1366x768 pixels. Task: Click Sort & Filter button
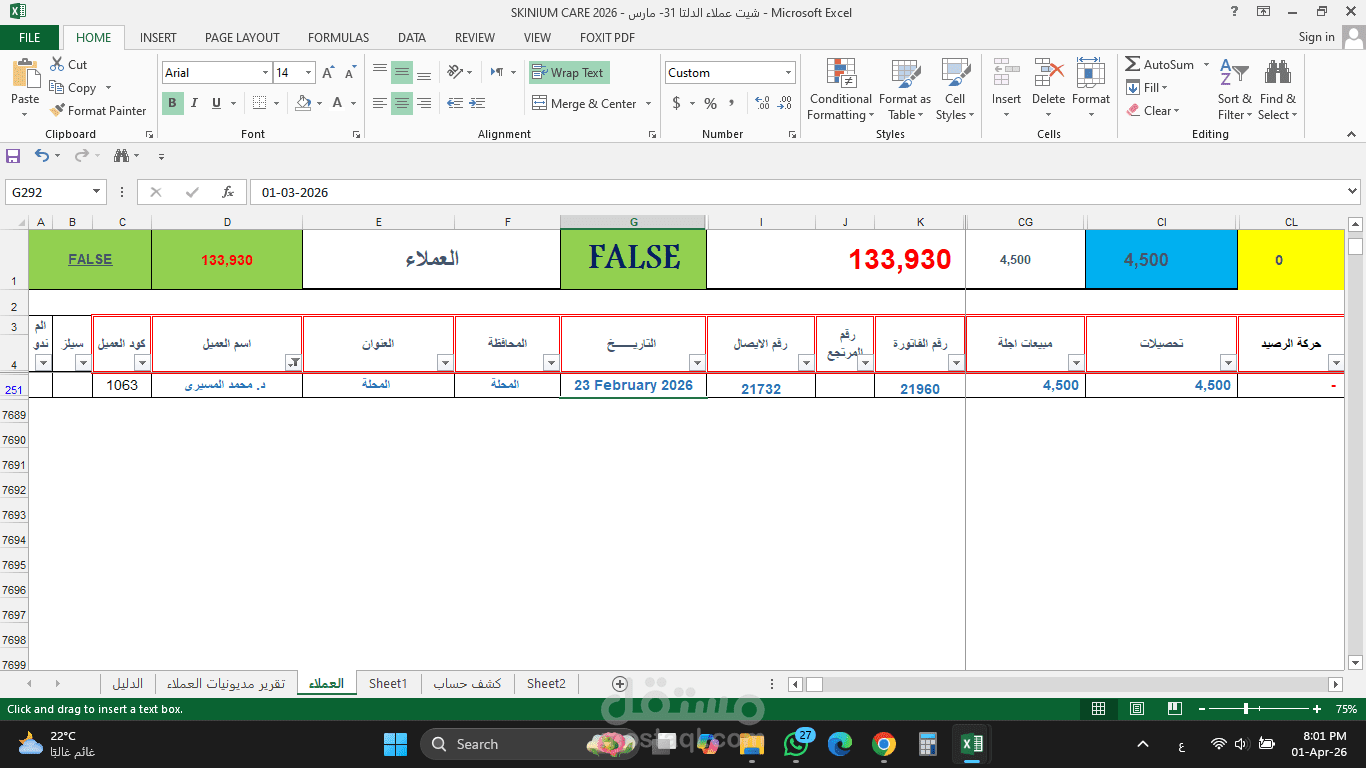coord(1235,90)
